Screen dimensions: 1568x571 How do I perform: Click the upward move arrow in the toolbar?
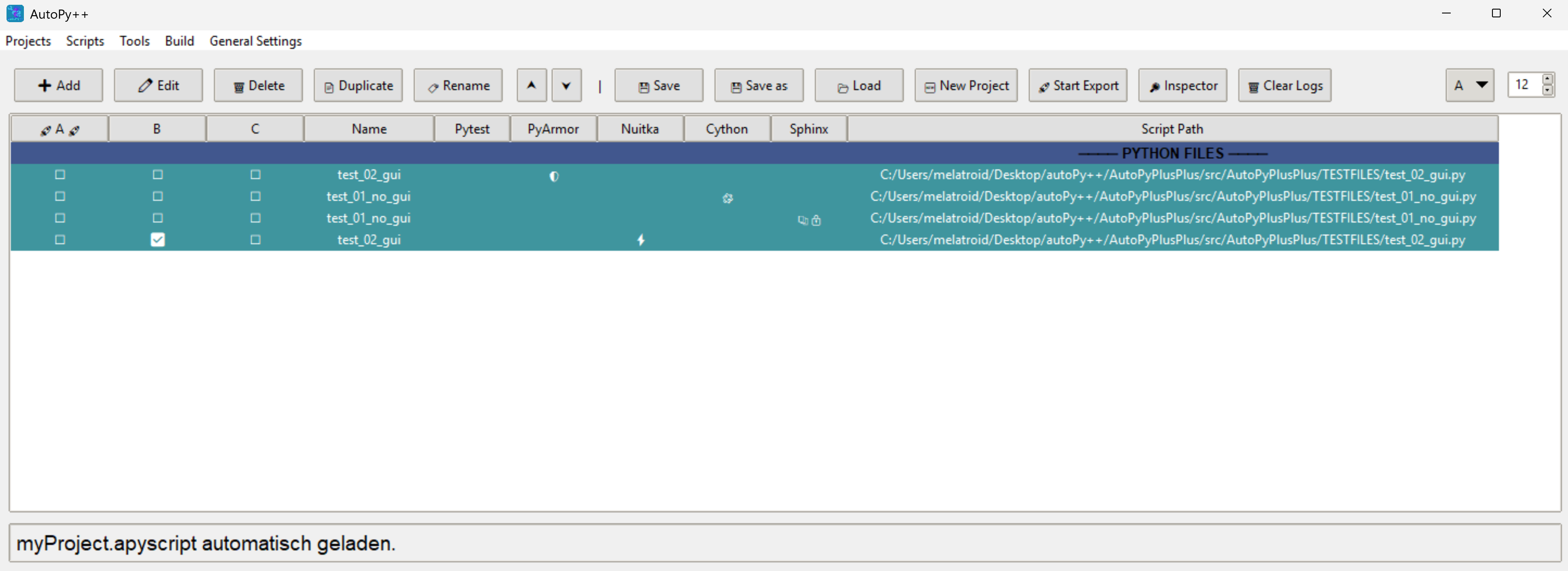coord(531,85)
